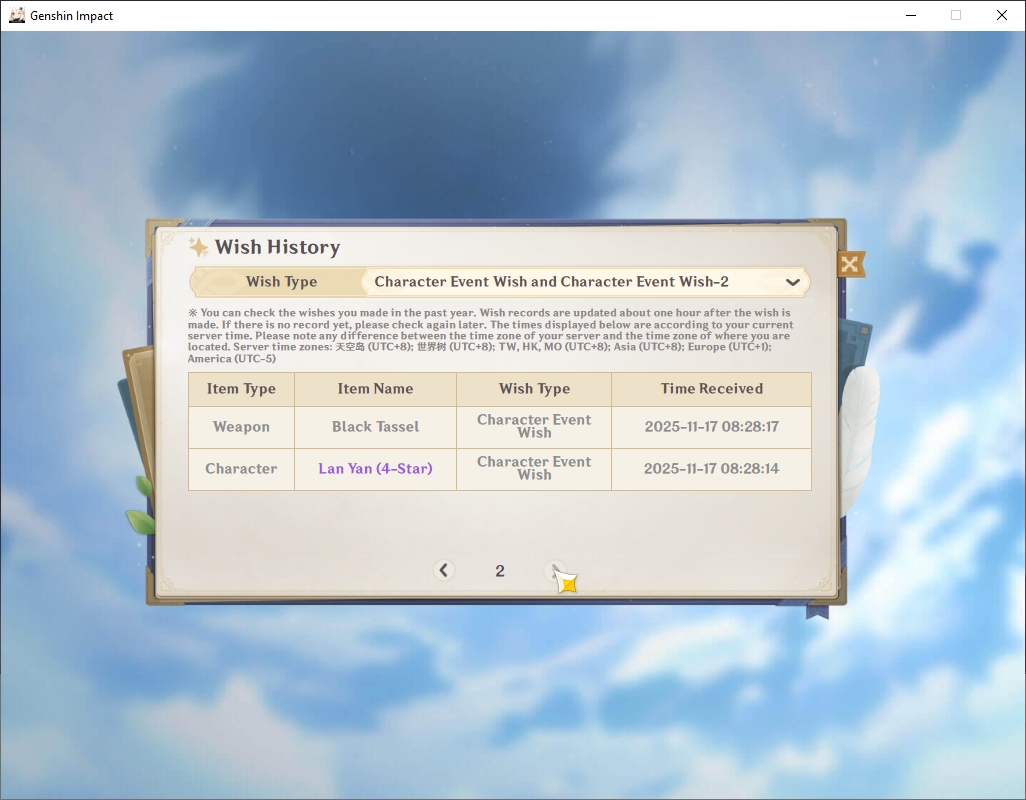
Task: Click page number 2 indicator
Action: (500, 571)
